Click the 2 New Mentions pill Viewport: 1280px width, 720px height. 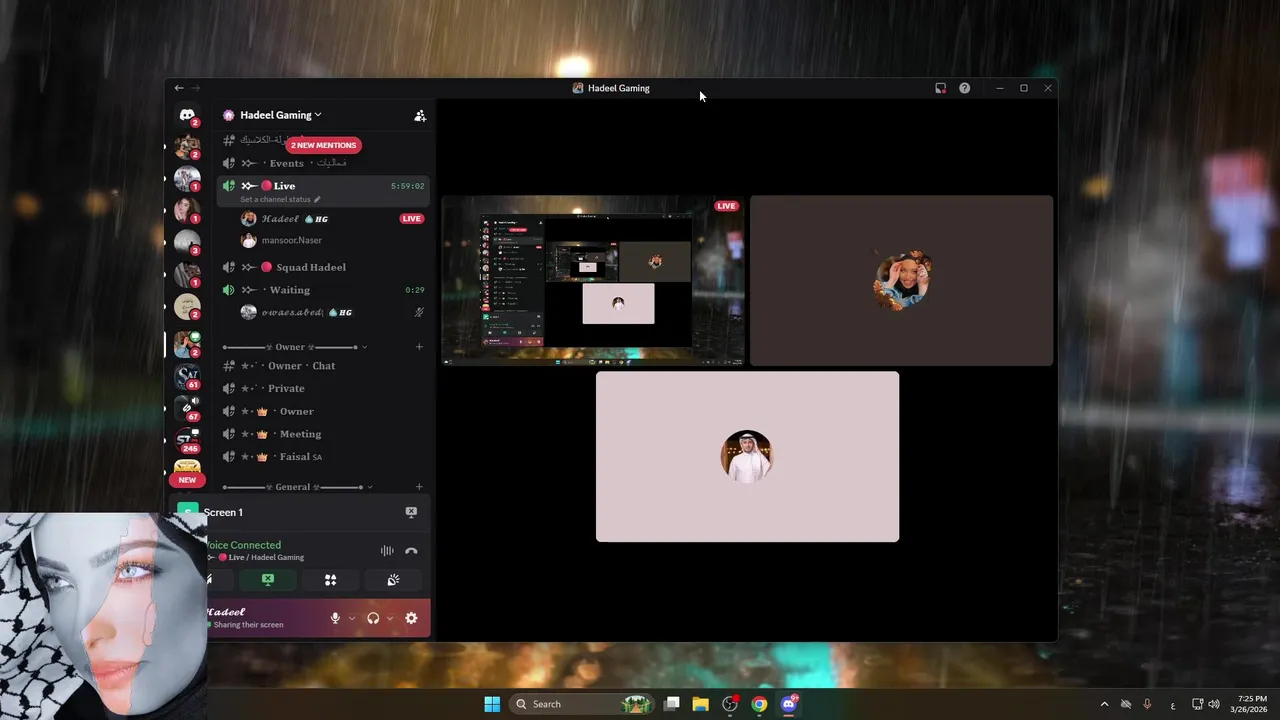coord(323,145)
